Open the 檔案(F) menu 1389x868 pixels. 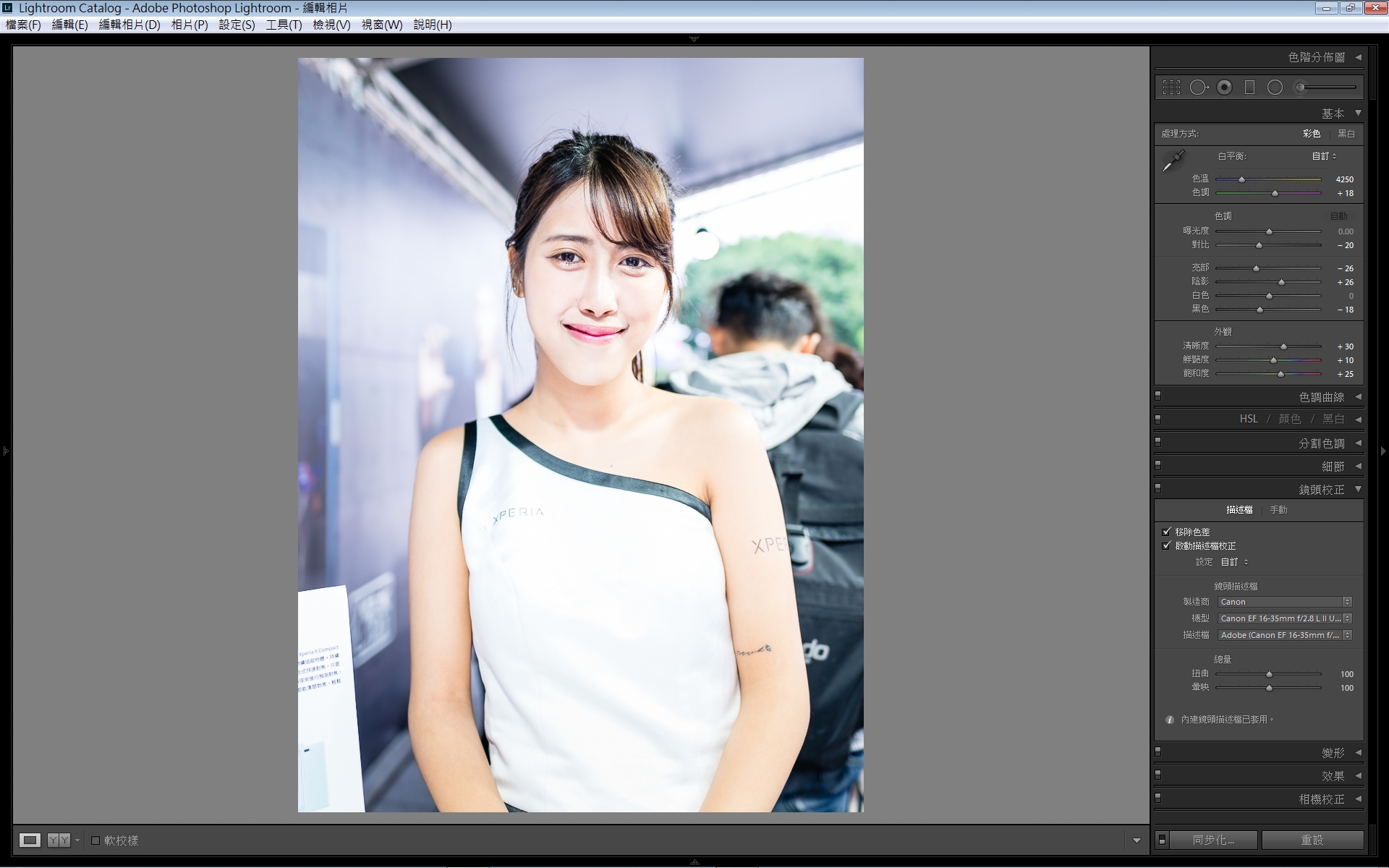click(x=23, y=25)
